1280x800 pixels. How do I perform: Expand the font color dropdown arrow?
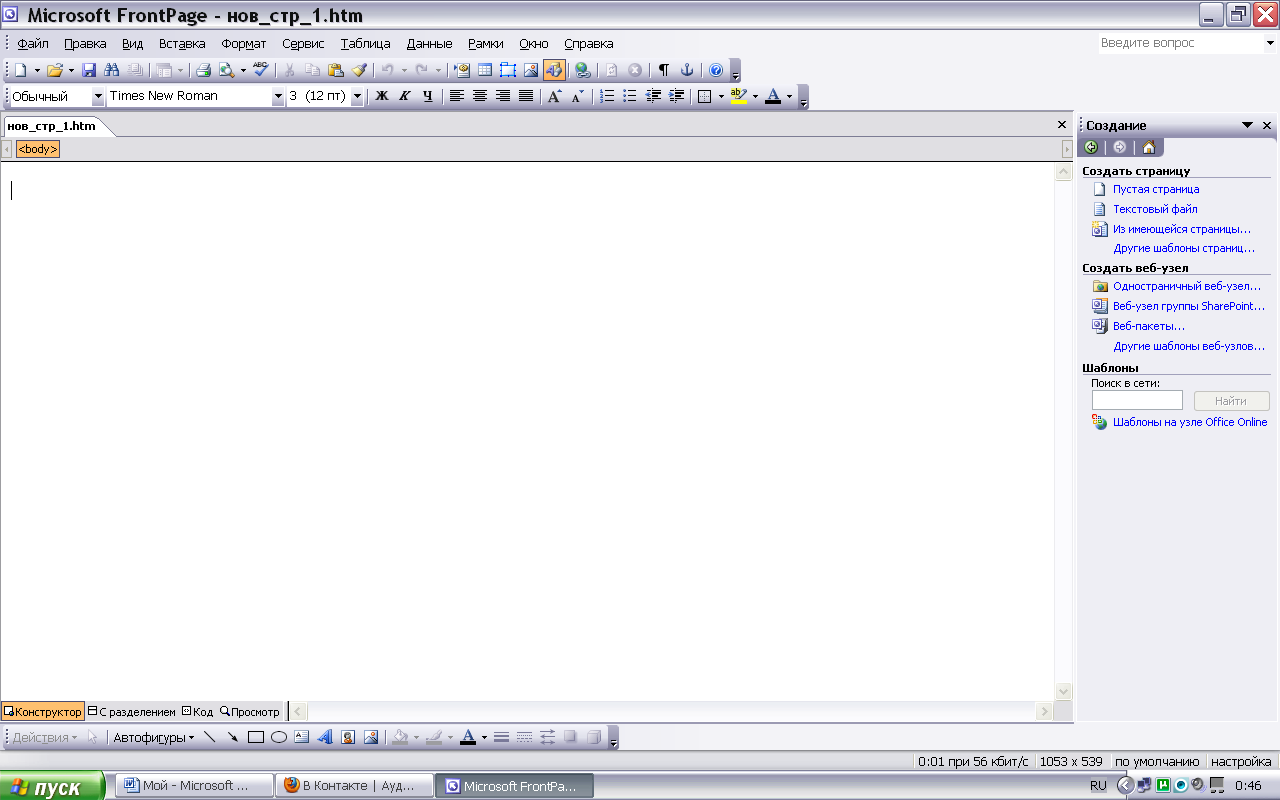[789, 96]
